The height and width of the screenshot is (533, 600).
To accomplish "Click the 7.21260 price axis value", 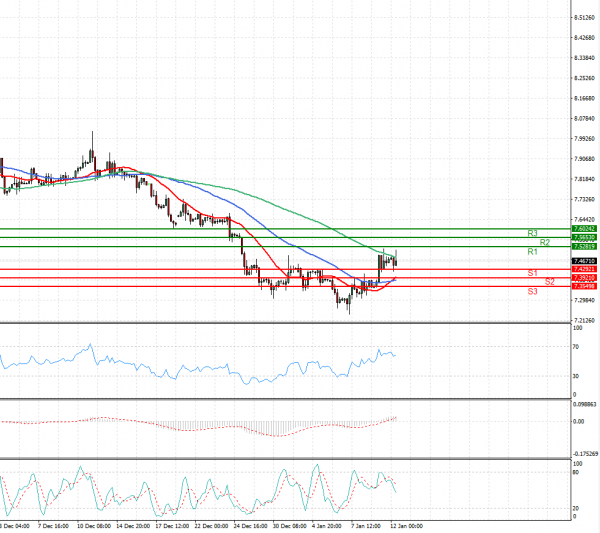I will 585,321.
